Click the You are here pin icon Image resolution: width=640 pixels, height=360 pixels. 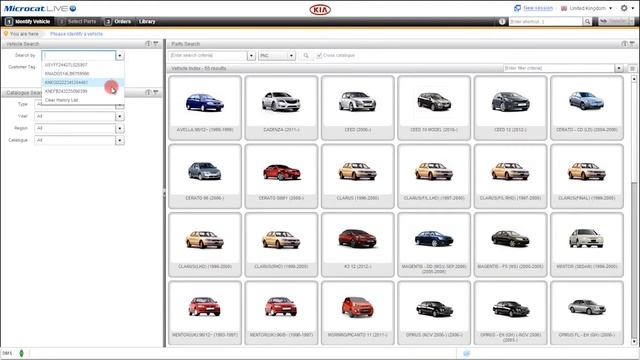(6, 33)
